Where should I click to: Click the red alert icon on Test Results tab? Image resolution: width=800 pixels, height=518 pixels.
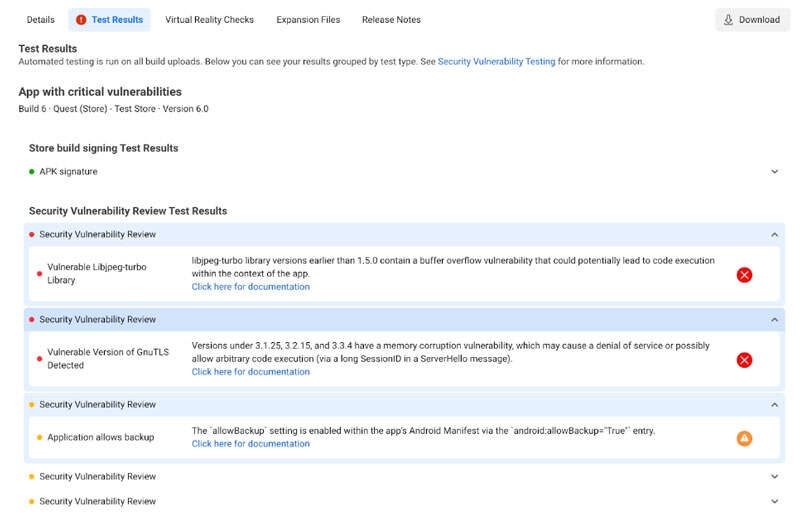pos(81,20)
